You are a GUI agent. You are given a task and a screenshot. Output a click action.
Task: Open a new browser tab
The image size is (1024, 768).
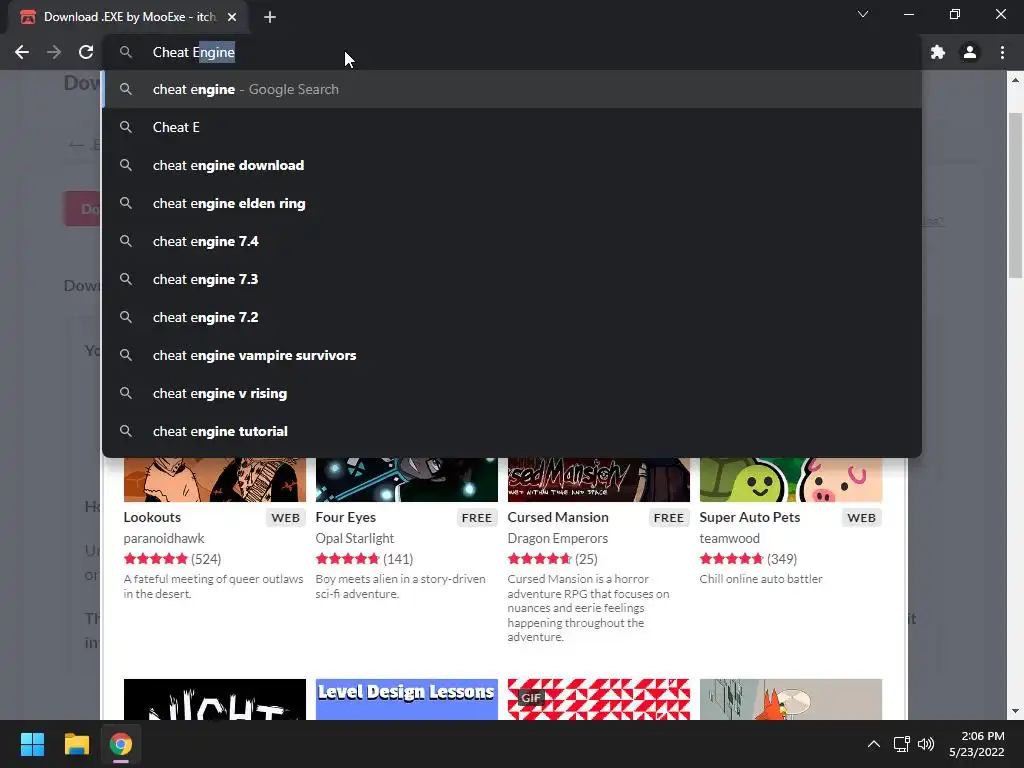270,17
